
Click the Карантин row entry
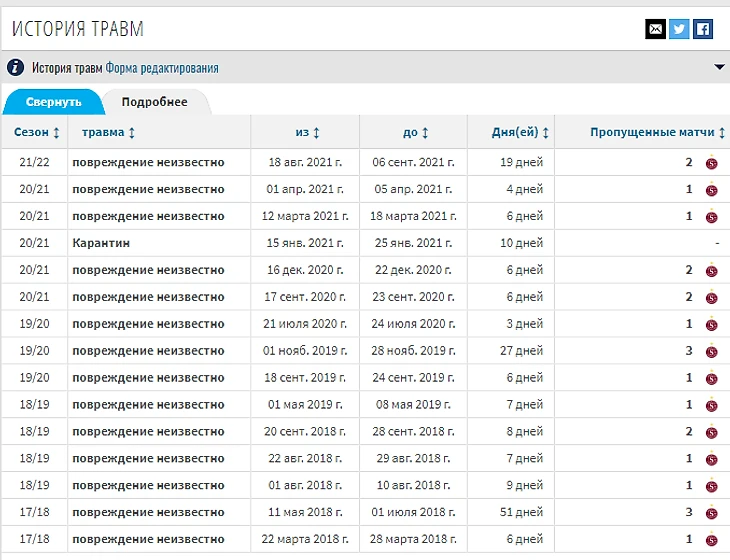[101, 243]
